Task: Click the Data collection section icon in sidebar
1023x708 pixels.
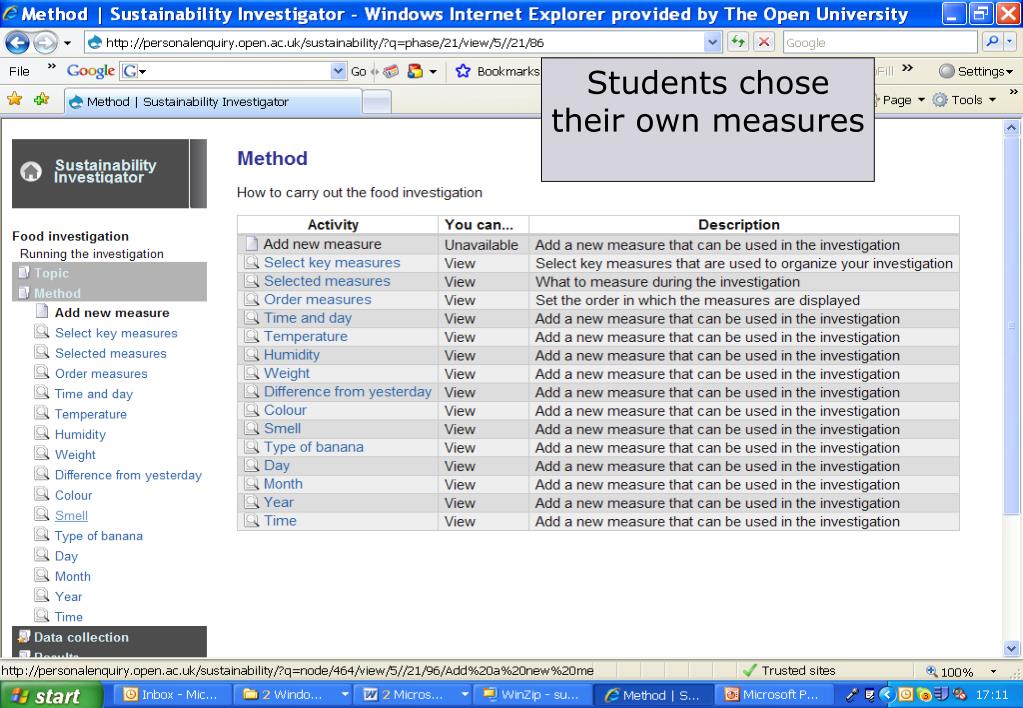Action: (24, 636)
